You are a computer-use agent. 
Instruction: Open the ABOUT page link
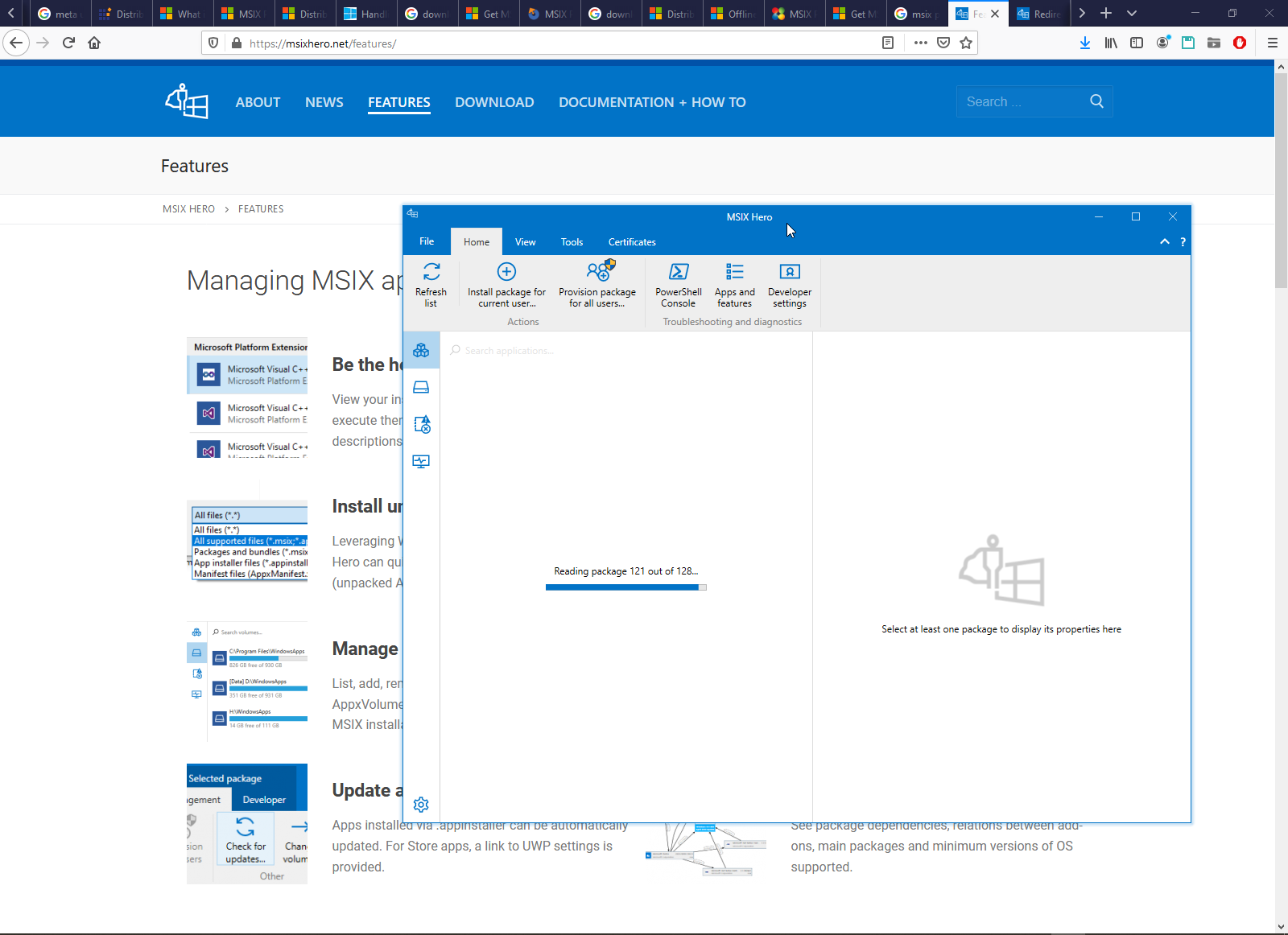point(258,102)
